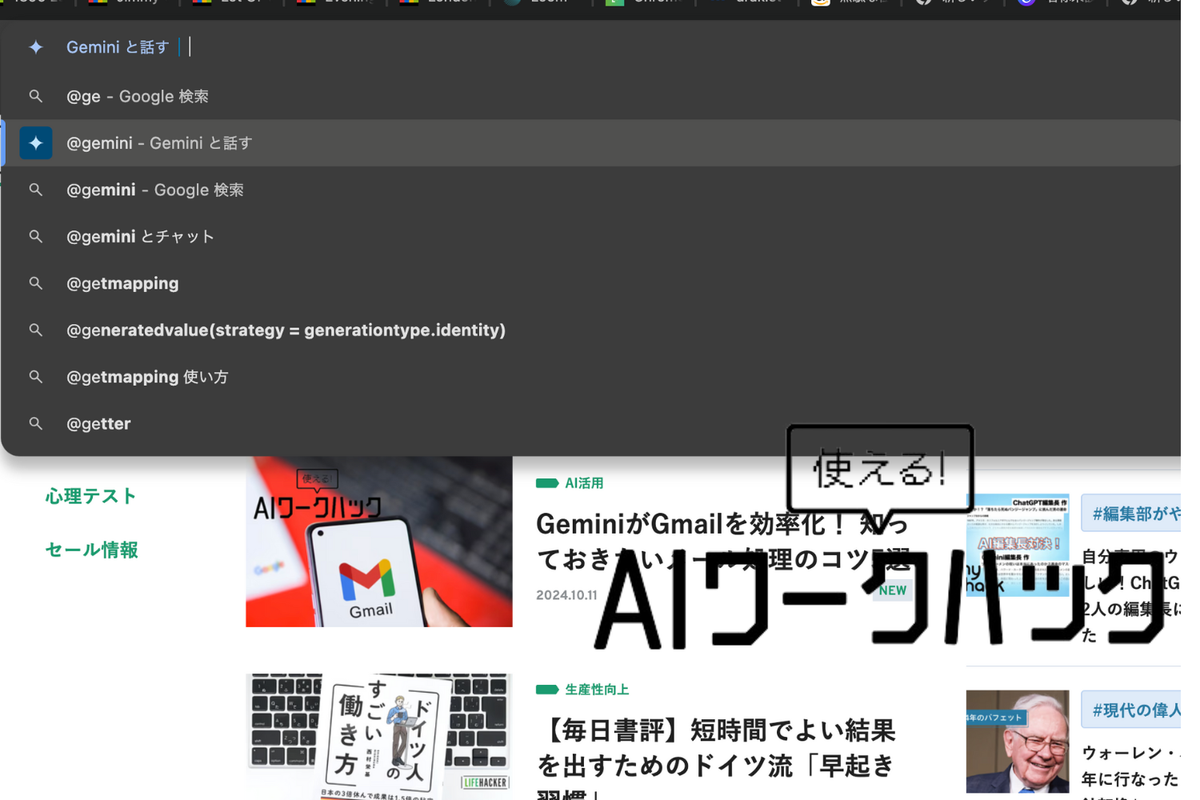The image size is (1200, 800).
Task: Click the Gemini sparkle icon in the address bar
Action: click(x=36, y=47)
